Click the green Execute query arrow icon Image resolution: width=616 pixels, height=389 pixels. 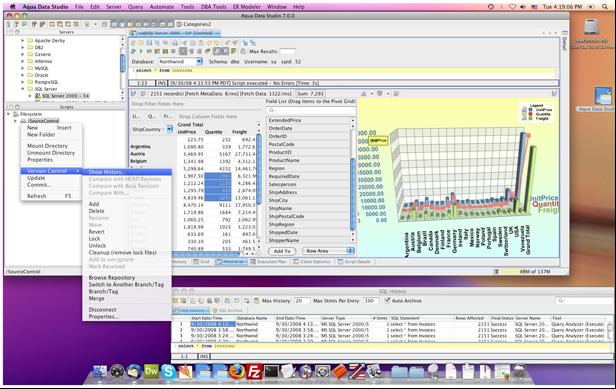(141, 51)
